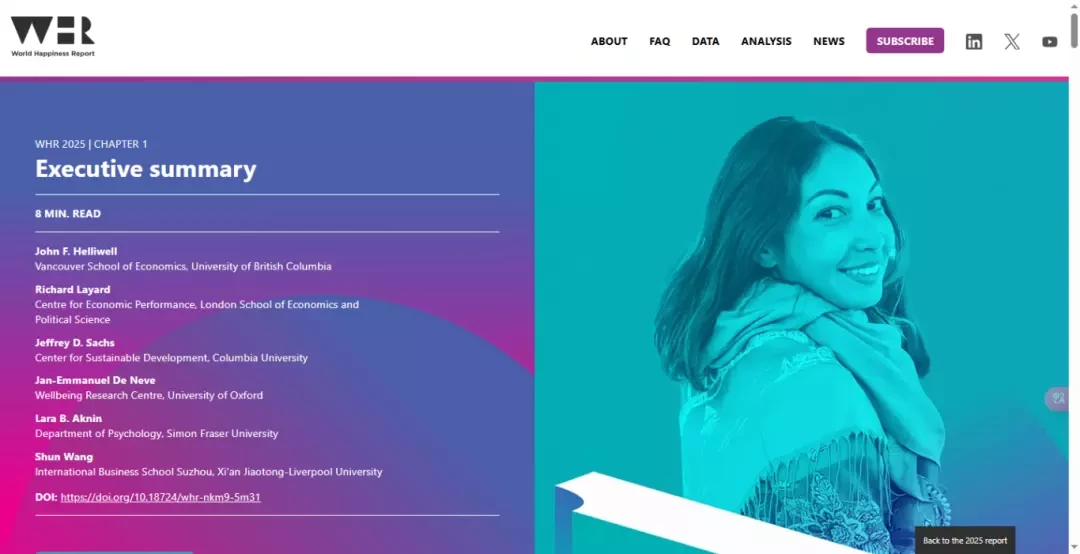Click author name Lara B. Aknin

(x=68, y=418)
